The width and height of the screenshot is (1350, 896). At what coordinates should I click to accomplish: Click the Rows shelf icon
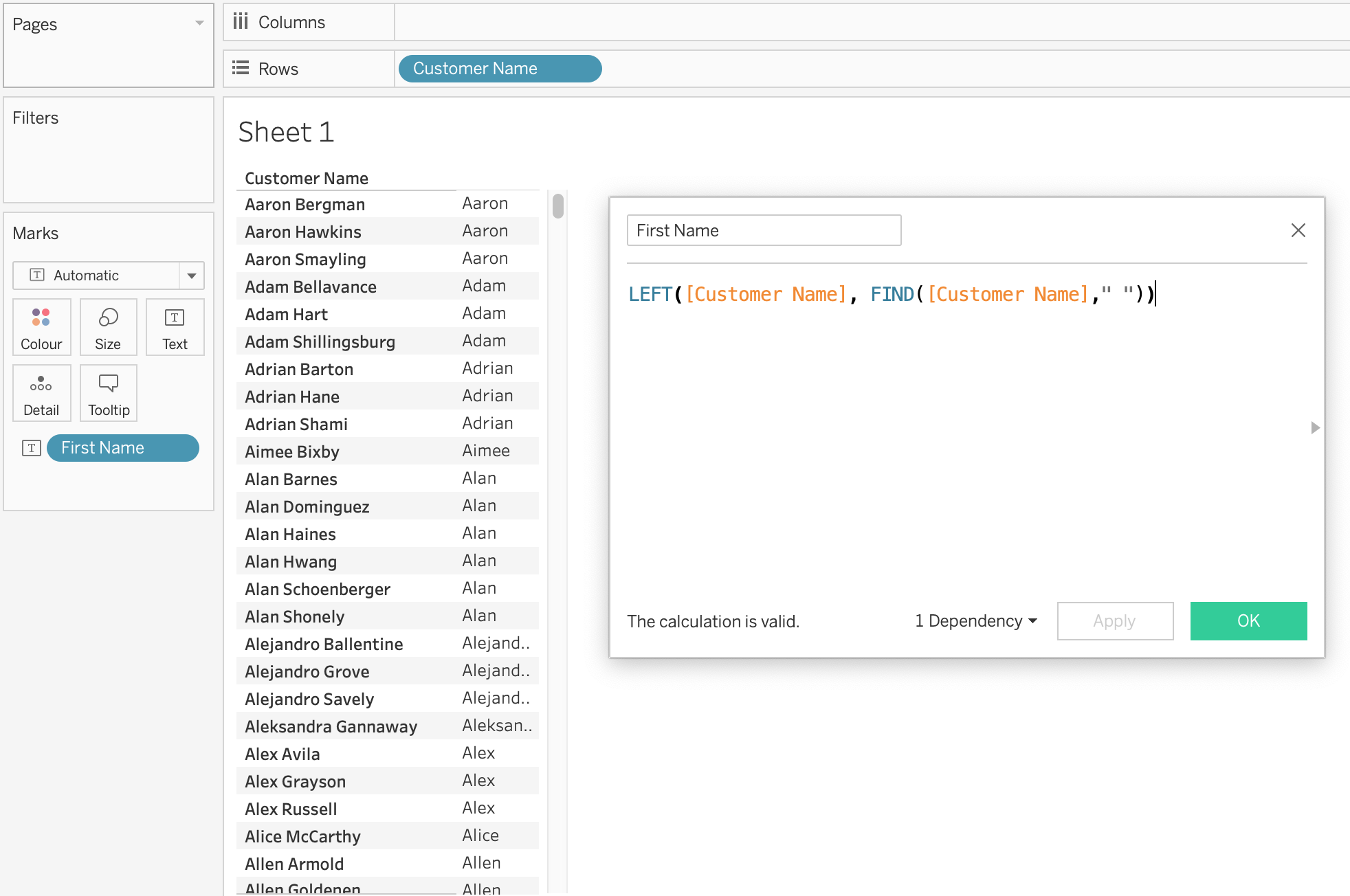(x=241, y=68)
